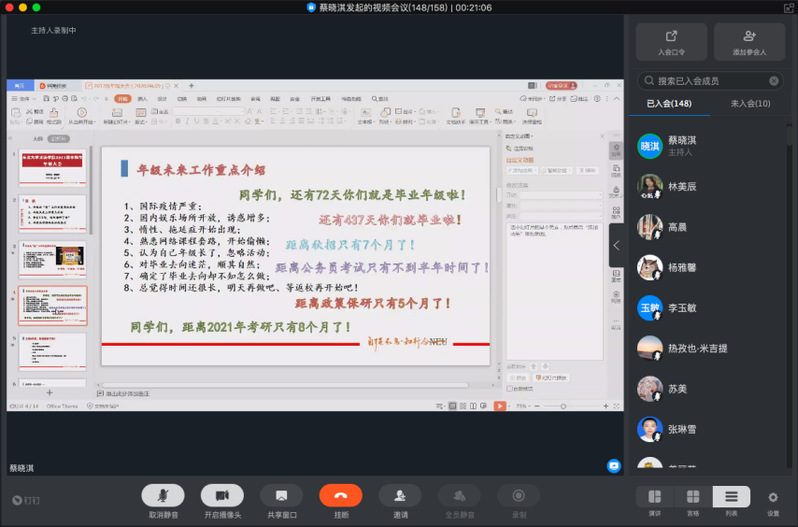This screenshot has width=798, height=527.
Task: Click 幻灯片播放 button in animation pane
Action: pos(552,378)
